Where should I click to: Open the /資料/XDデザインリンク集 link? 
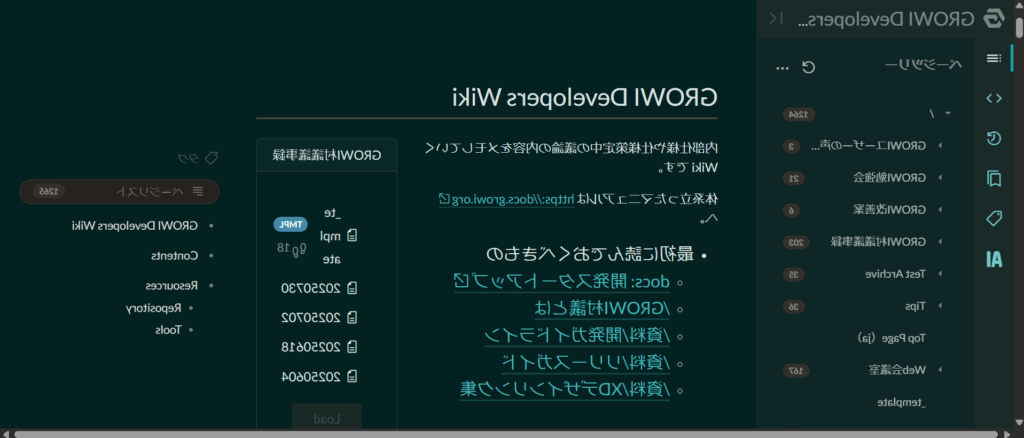564,390
